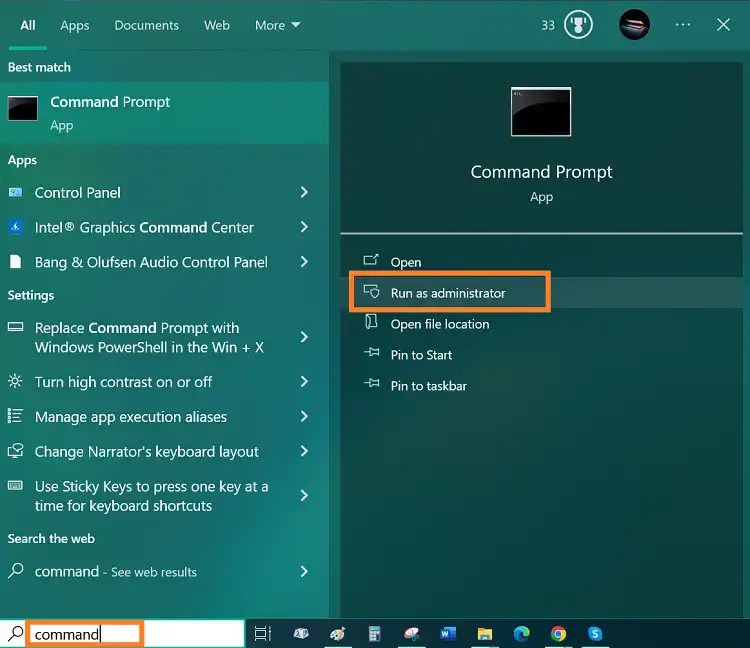
Task: Expand the Sticky Keys setting arrow
Action: click(304, 495)
